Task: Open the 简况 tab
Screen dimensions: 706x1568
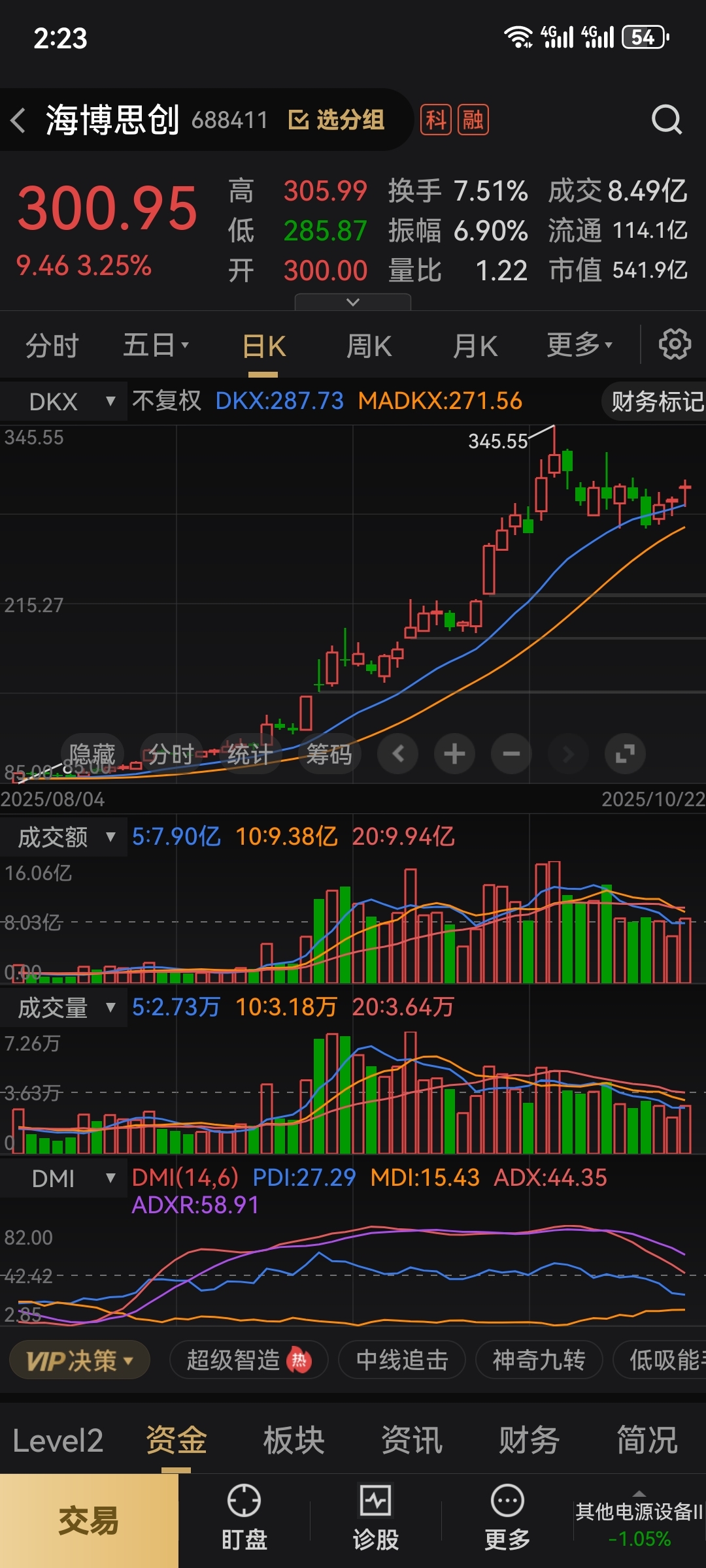Action: click(x=647, y=1440)
